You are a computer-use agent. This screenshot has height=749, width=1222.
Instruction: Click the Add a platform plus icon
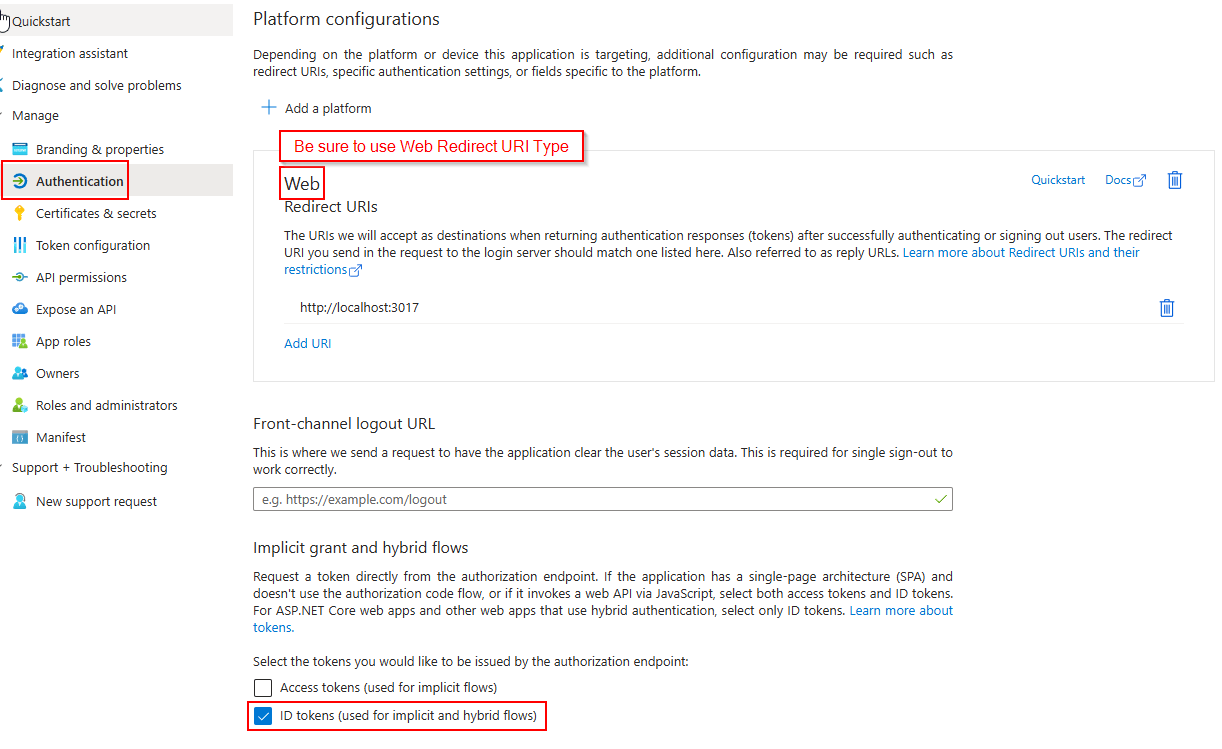point(268,108)
